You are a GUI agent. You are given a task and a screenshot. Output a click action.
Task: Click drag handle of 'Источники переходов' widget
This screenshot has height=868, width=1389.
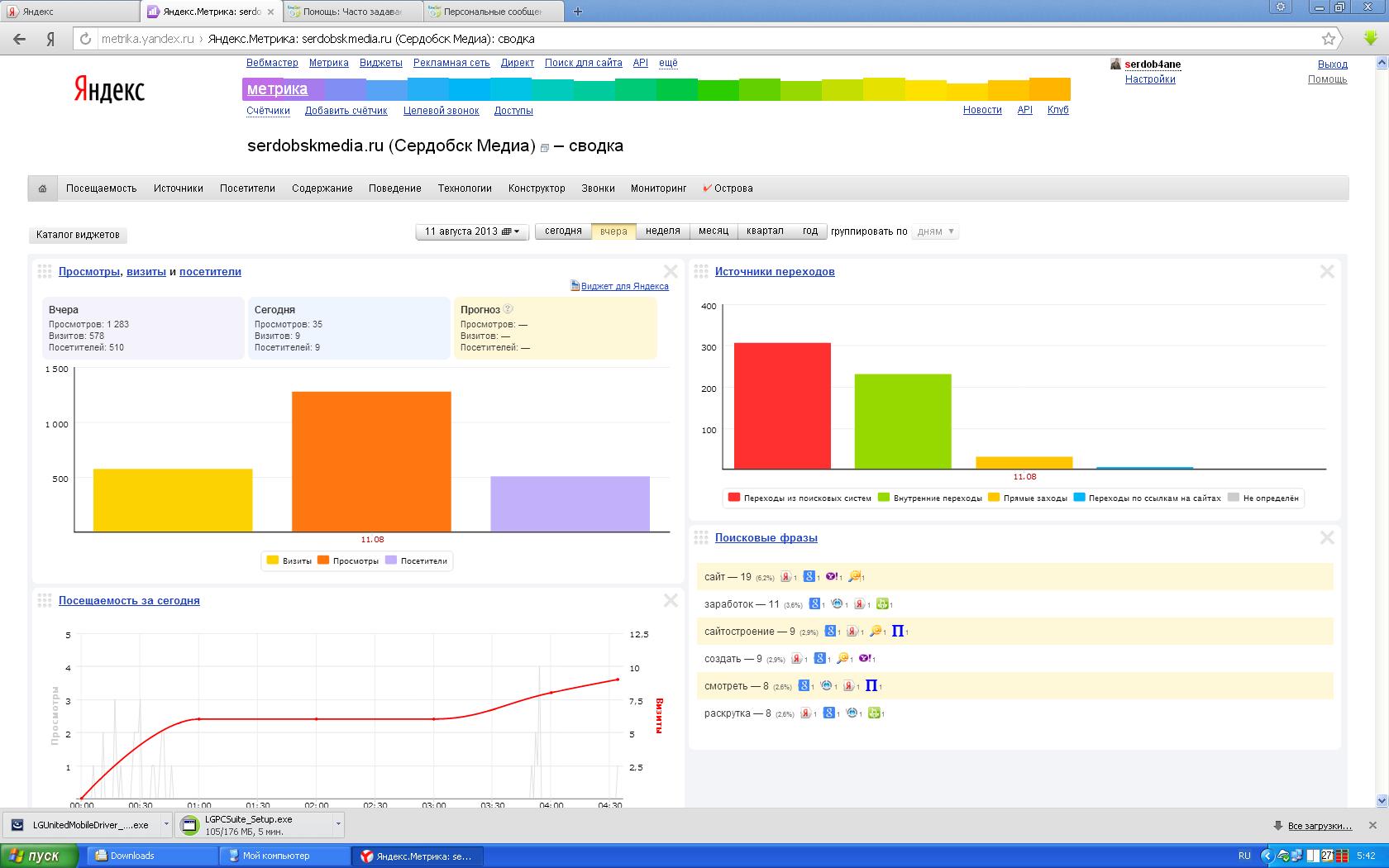coord(701,271)
